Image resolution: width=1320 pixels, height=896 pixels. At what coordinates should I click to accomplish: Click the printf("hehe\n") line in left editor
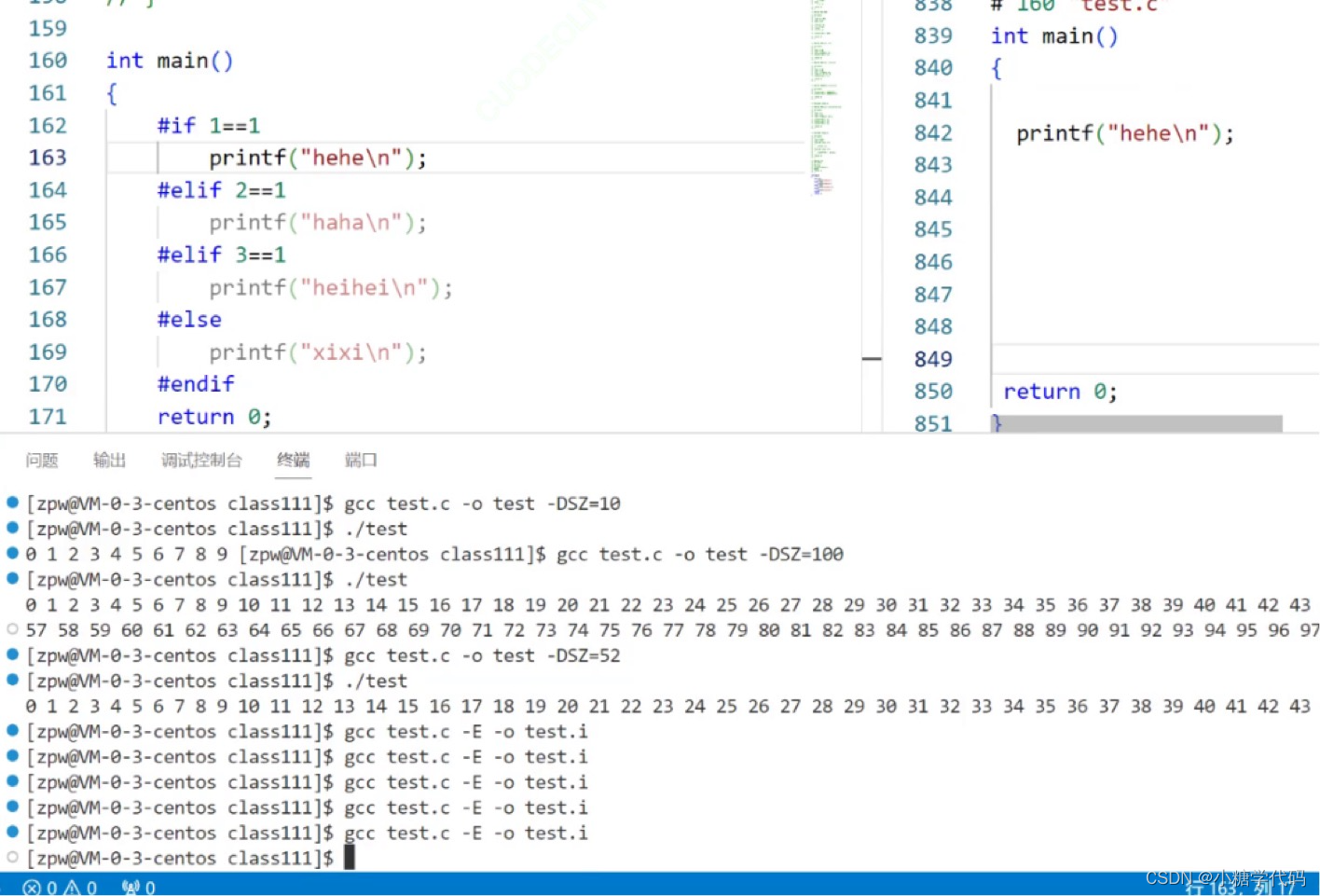(318, 158)
